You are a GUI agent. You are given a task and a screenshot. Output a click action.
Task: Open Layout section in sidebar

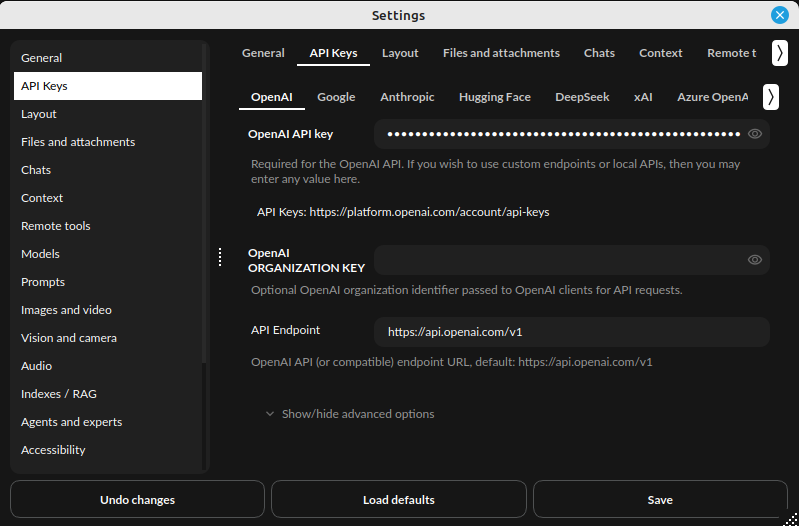tap(108, 114)
